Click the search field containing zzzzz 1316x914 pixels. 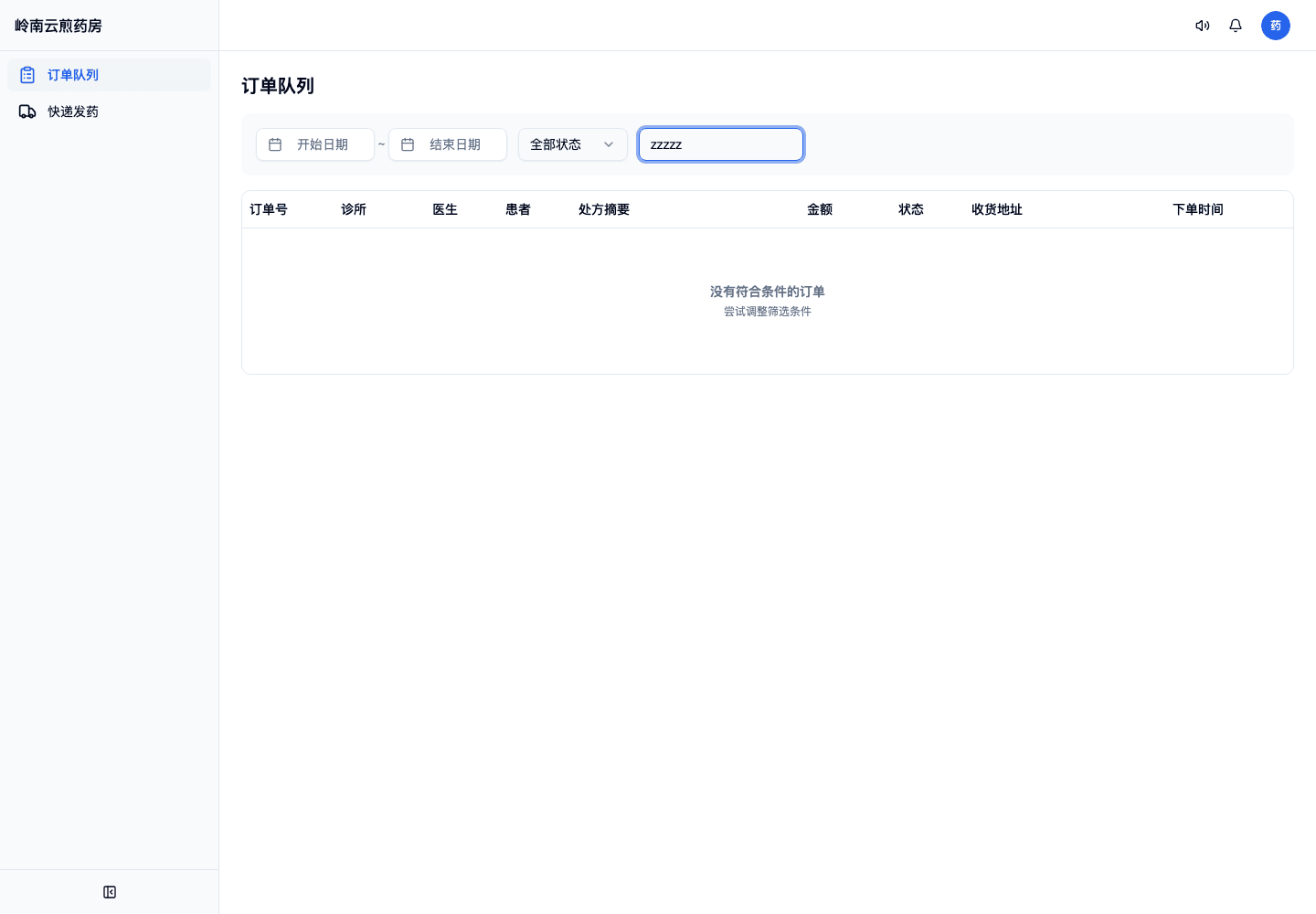click(721, 144)
